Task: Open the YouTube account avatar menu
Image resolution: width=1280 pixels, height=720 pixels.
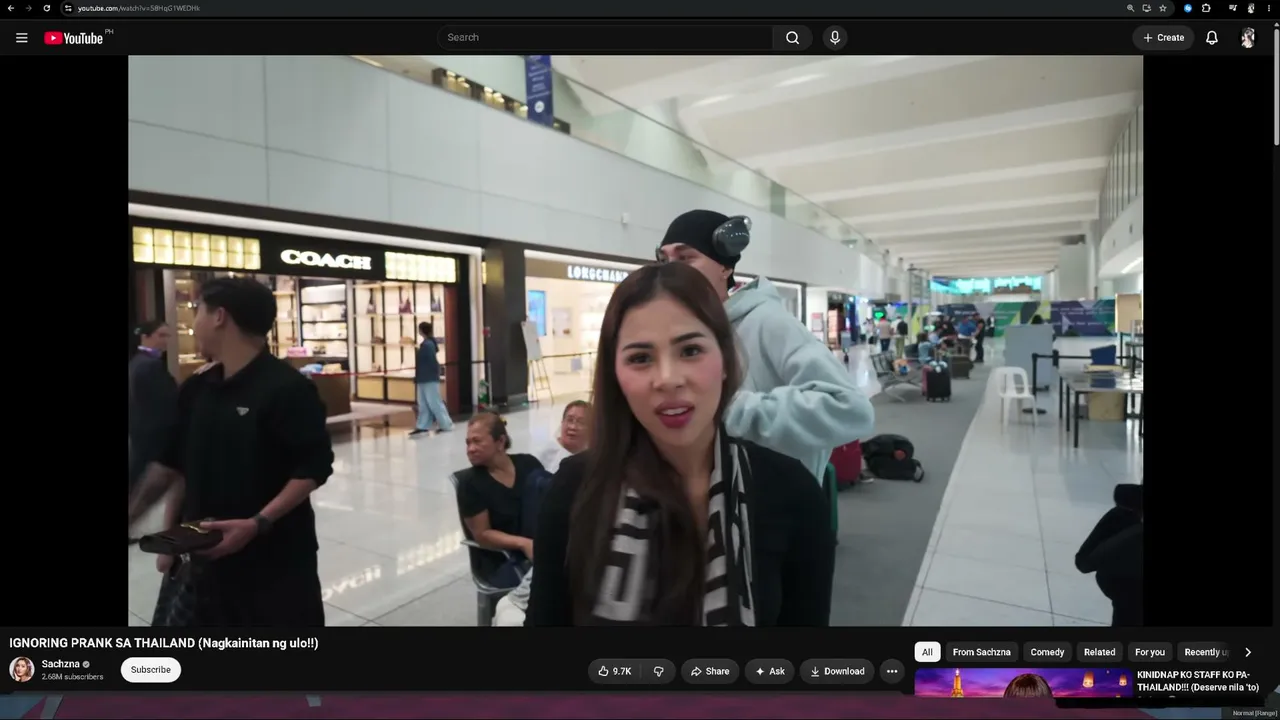Action: pyautogui.click(x=1248, y=38)
